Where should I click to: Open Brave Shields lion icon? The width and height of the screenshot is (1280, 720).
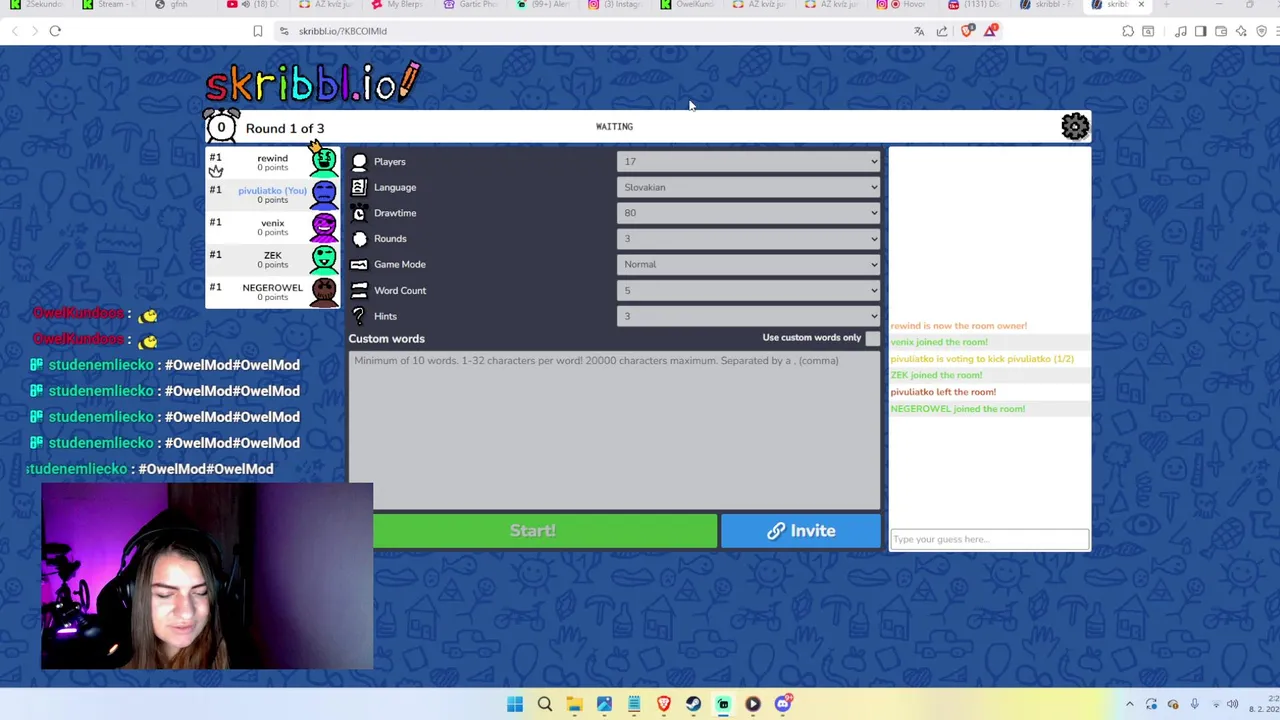pyautogui.click(x=967, y=31)
